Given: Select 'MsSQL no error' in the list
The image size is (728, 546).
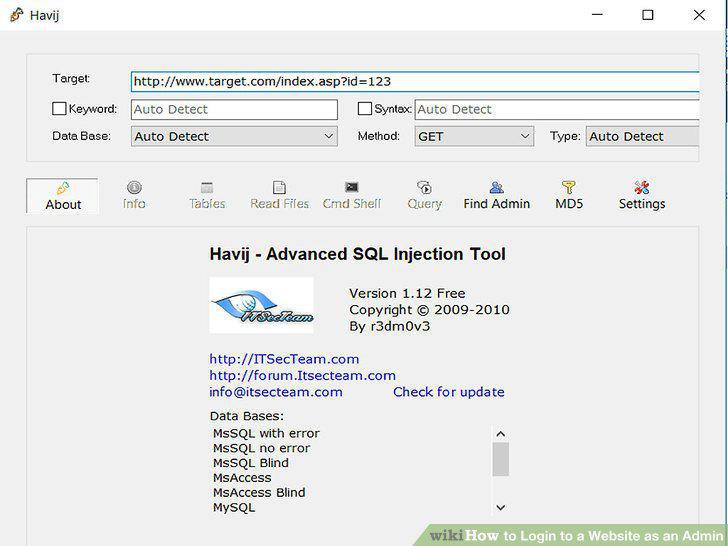Looking at the screenshot, I should point(261,448).
